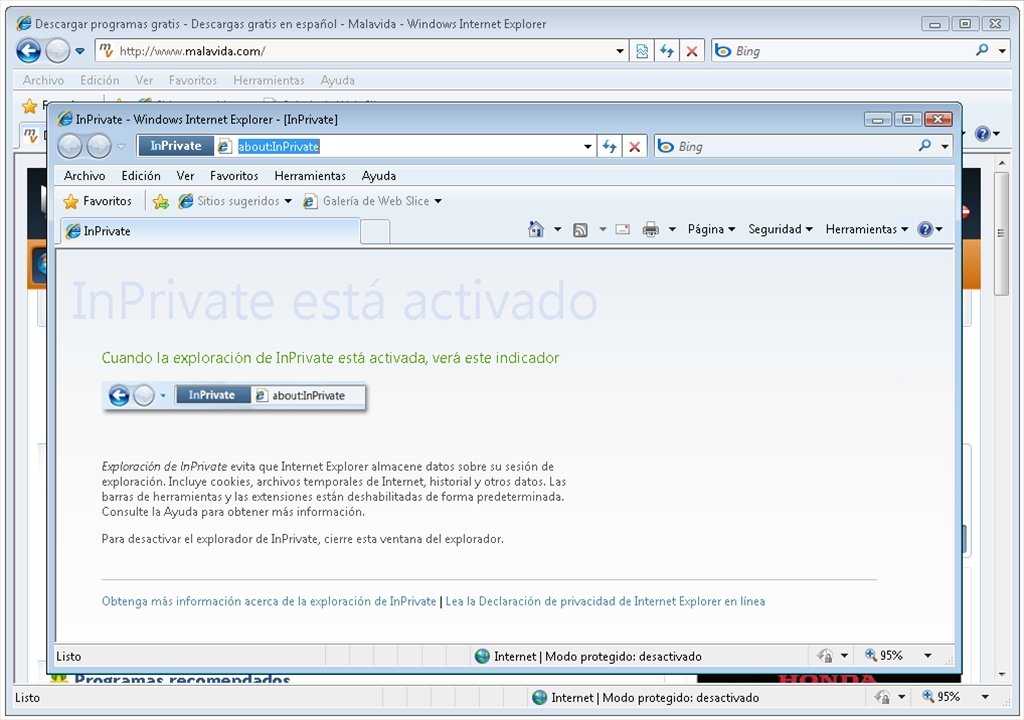Open Help icon in the Malavida window
Image resolution: width=1024 pixels, height=720 pixels.
tap(982, 134)
